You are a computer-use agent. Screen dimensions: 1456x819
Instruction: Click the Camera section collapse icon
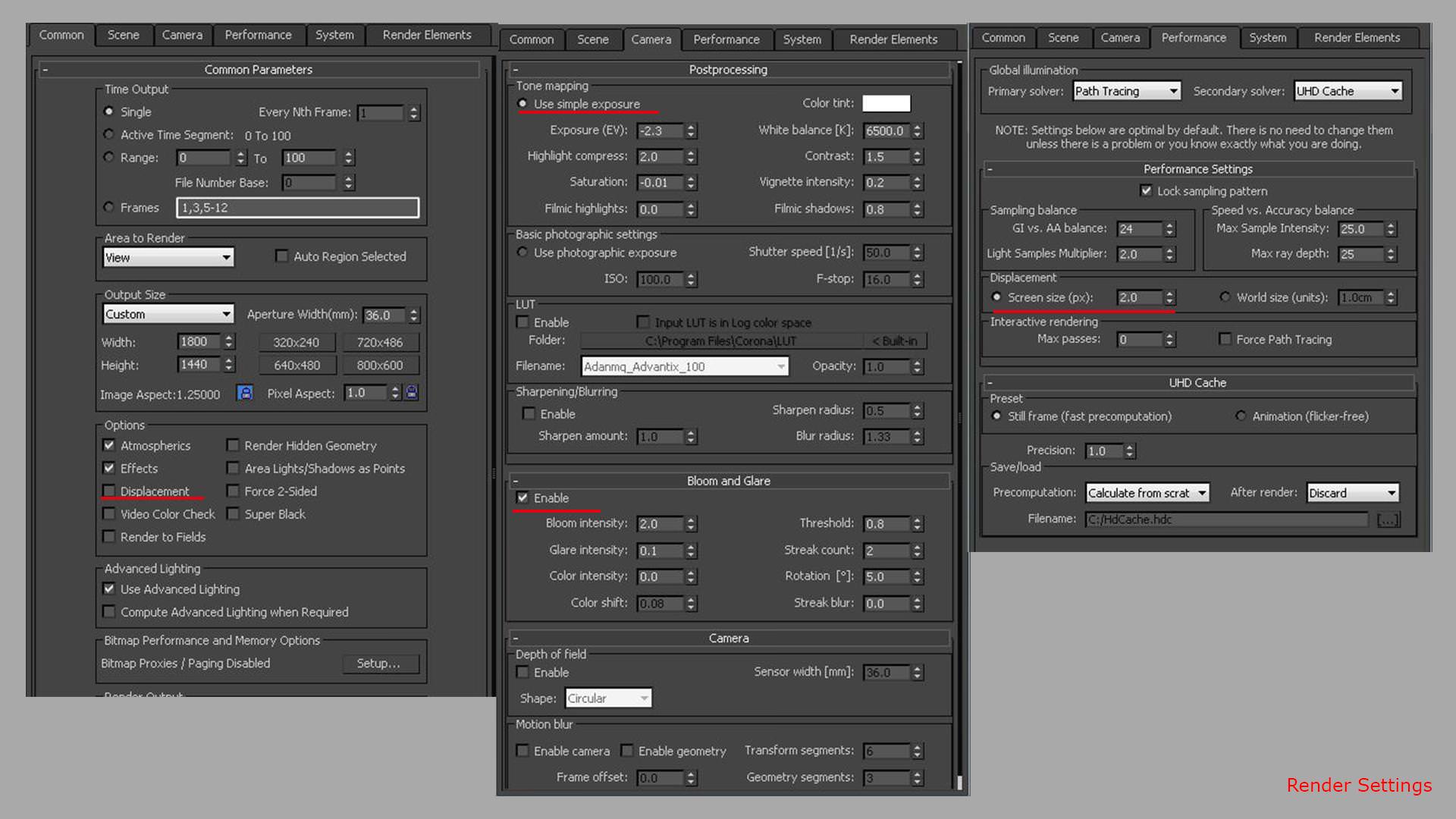(517, 637)
